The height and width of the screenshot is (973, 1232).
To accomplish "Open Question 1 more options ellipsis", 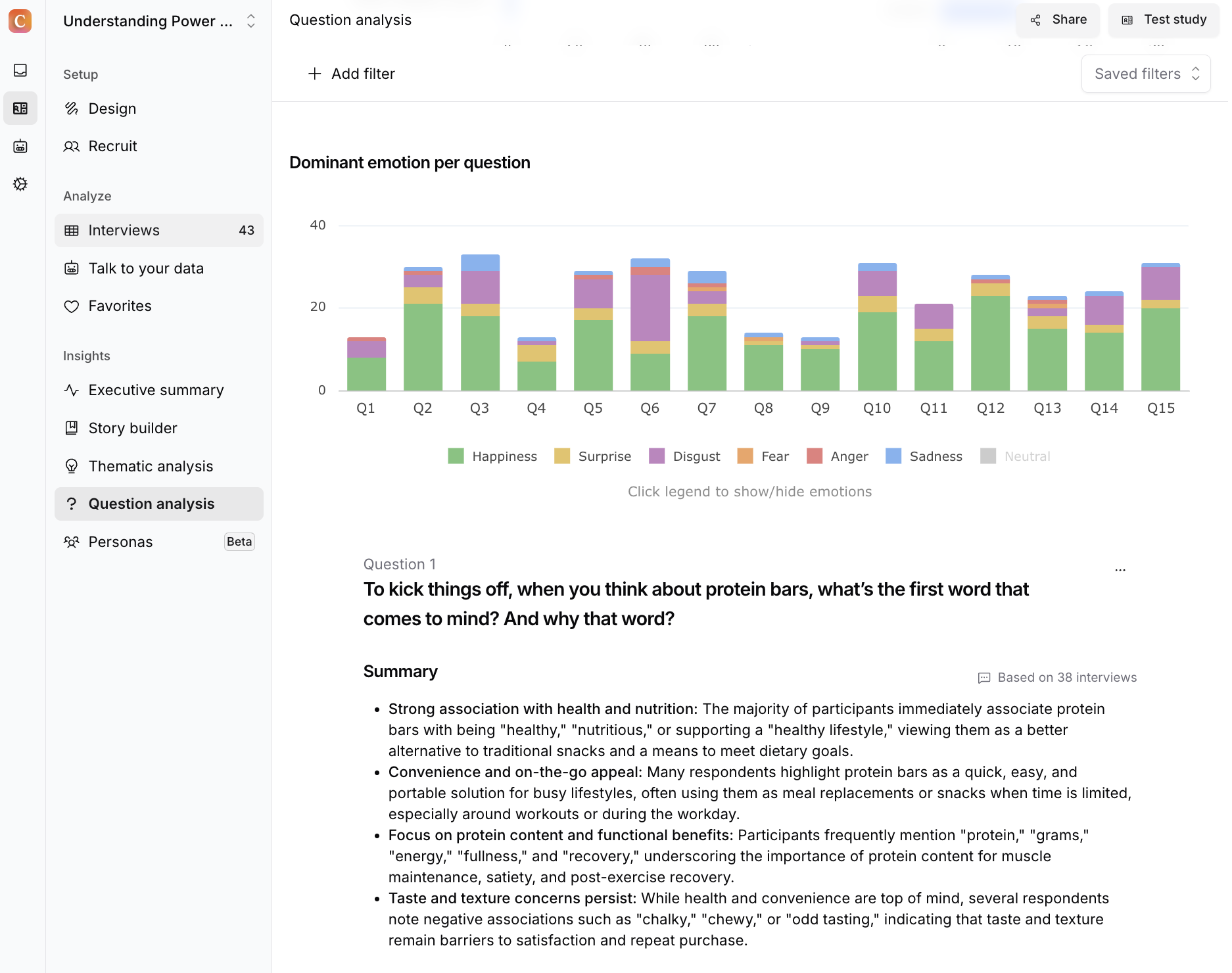I will 1120,570.
